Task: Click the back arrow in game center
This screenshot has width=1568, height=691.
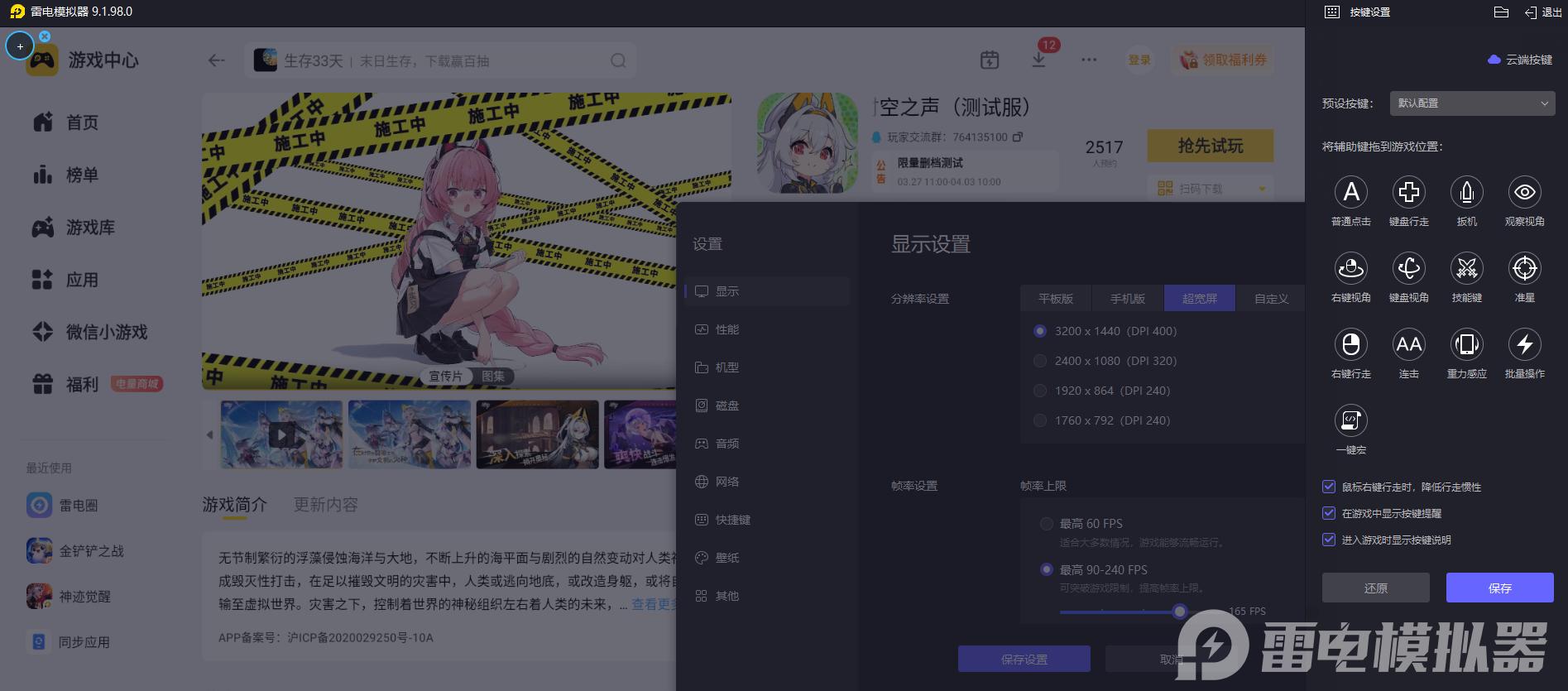Action: point(217,60)
